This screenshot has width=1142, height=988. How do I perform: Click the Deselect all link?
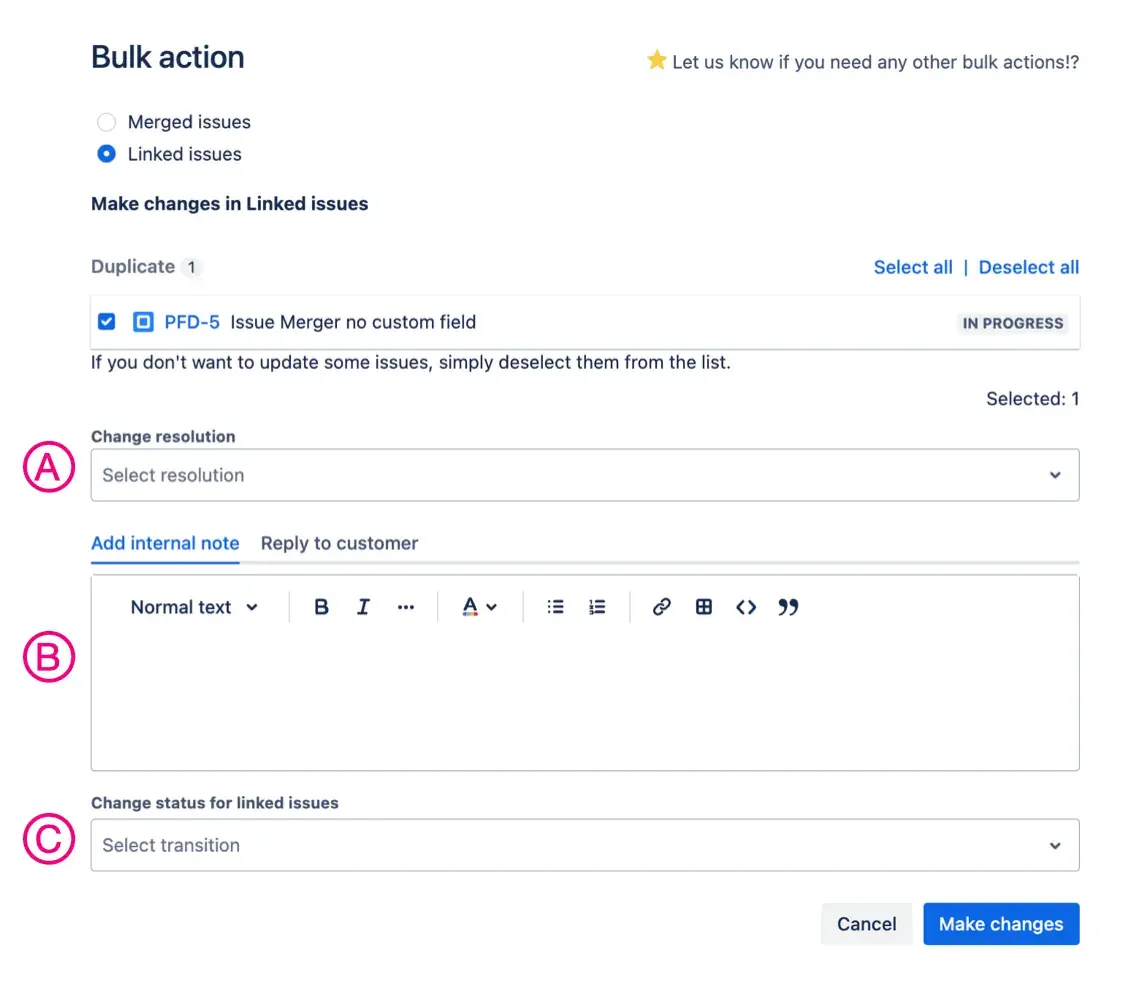coord(1029,267)
